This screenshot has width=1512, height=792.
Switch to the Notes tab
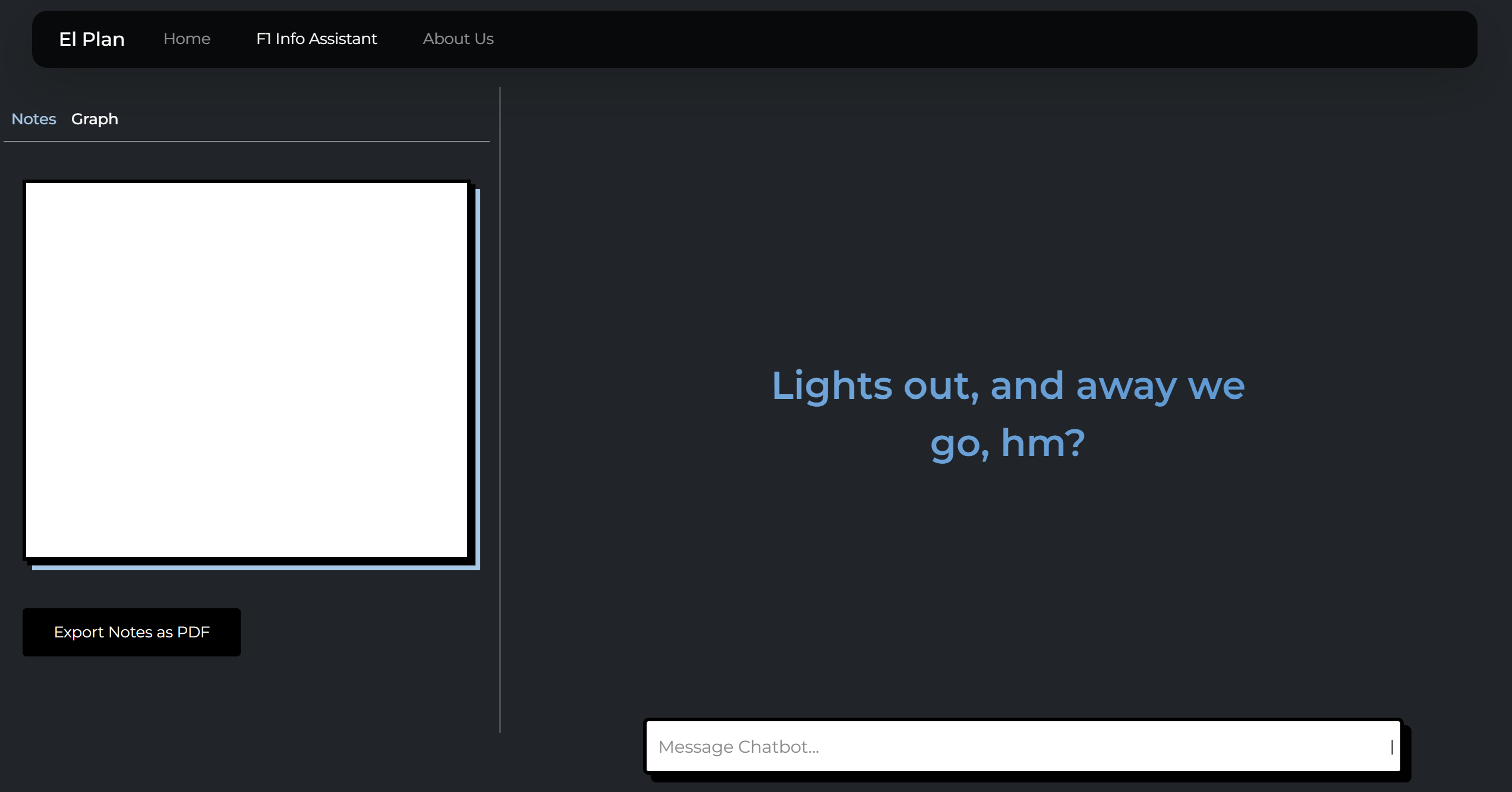click(x=34, y=119)
